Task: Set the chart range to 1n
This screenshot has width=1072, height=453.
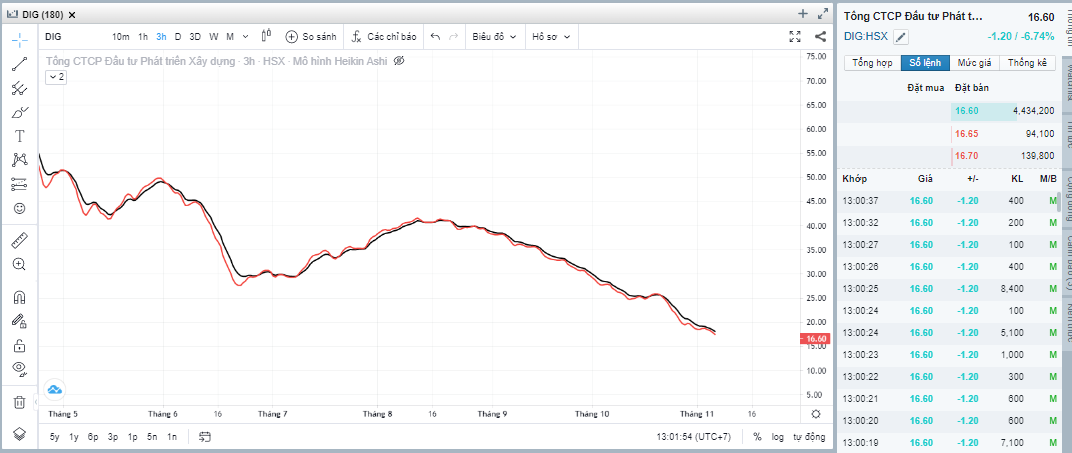Action: (172, 437)
